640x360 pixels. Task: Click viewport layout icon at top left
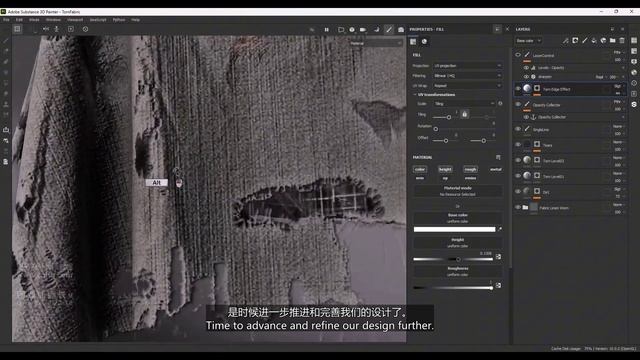pyautogui.click(x=17, y=29)
